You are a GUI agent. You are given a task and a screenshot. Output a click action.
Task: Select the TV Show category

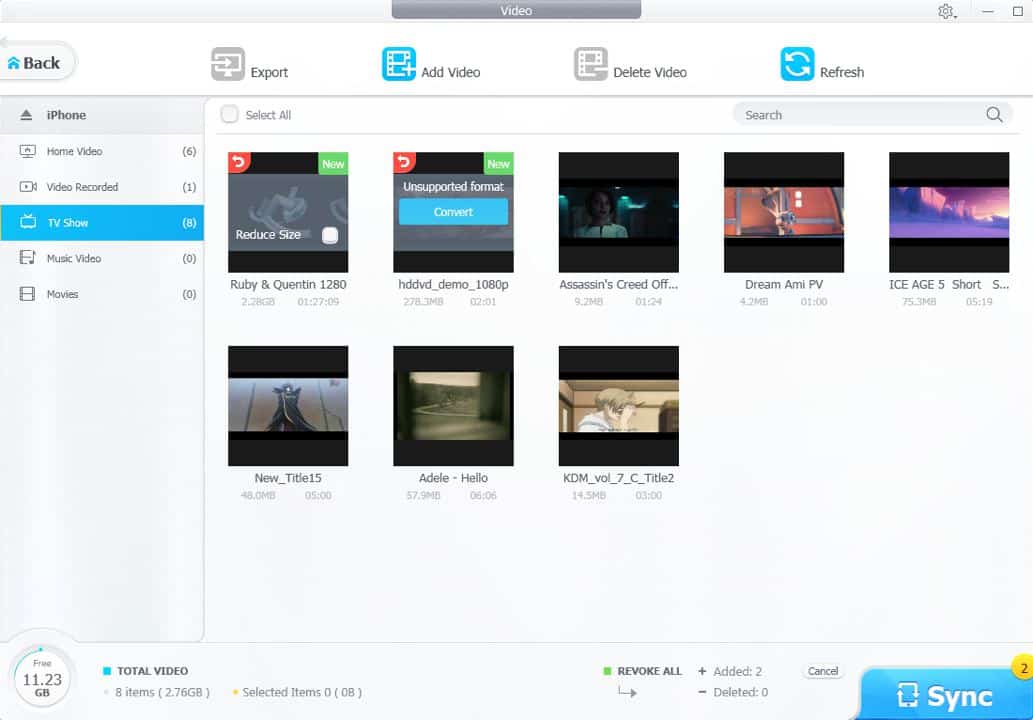pyautogui.click(x=102, y=223)
